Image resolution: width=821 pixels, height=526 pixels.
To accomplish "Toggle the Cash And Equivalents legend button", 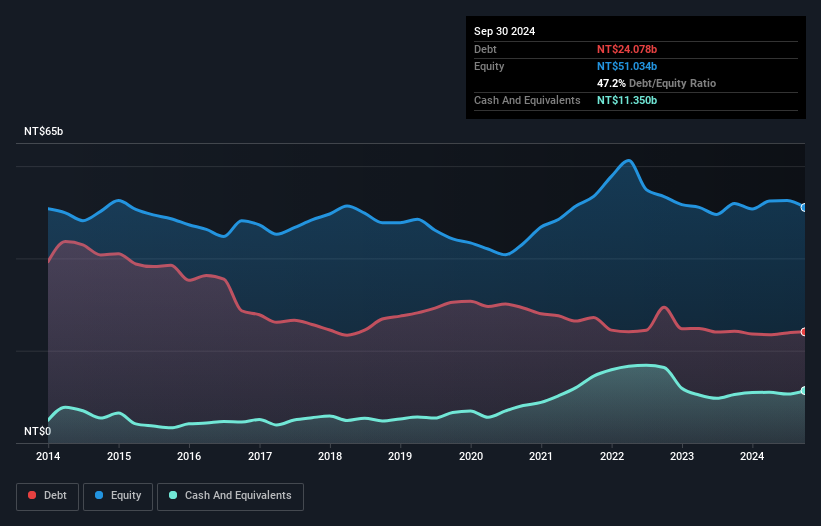I will pyautogui.click(x=230, y=496).
